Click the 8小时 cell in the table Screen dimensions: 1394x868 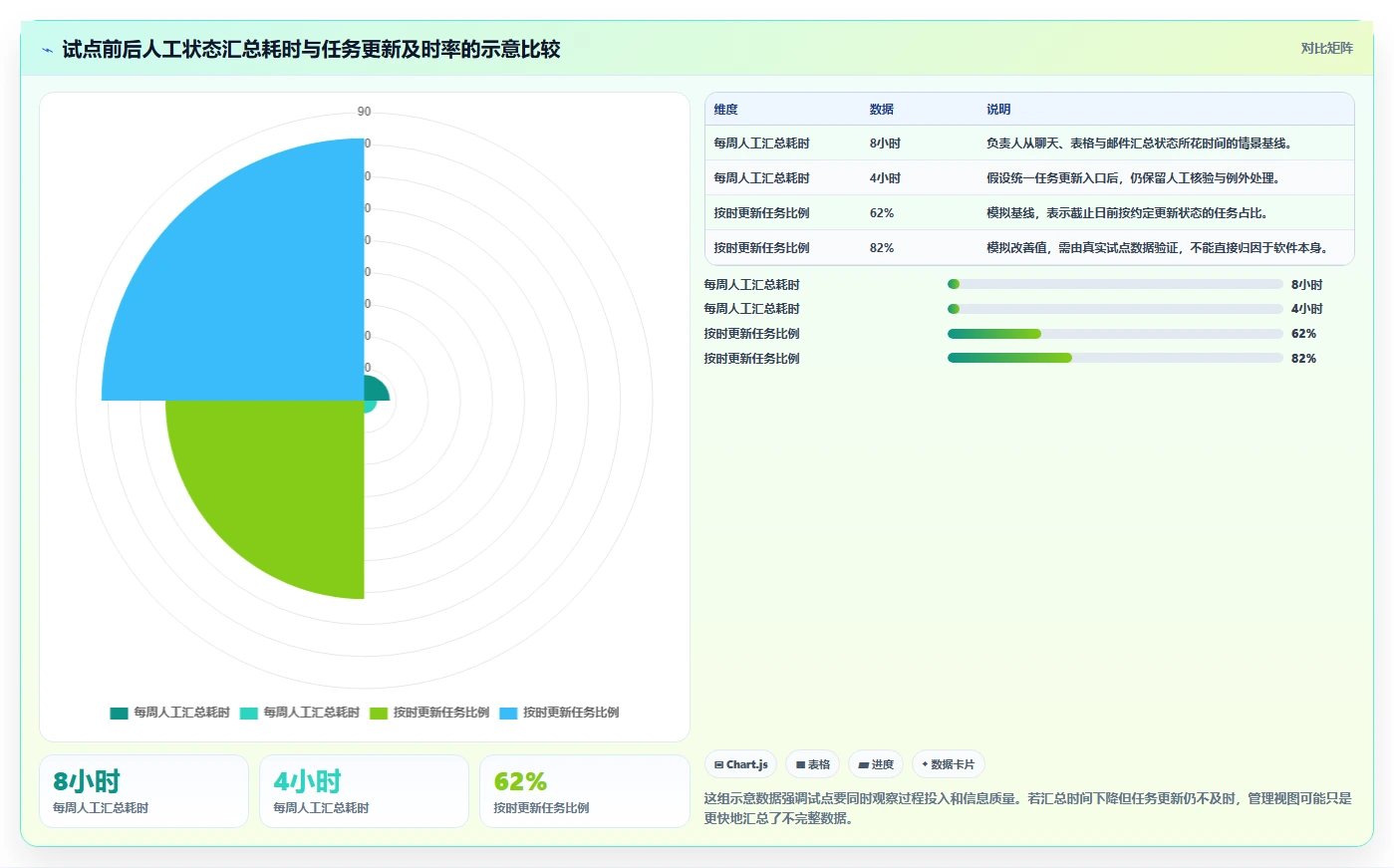(x=885, y=144)
